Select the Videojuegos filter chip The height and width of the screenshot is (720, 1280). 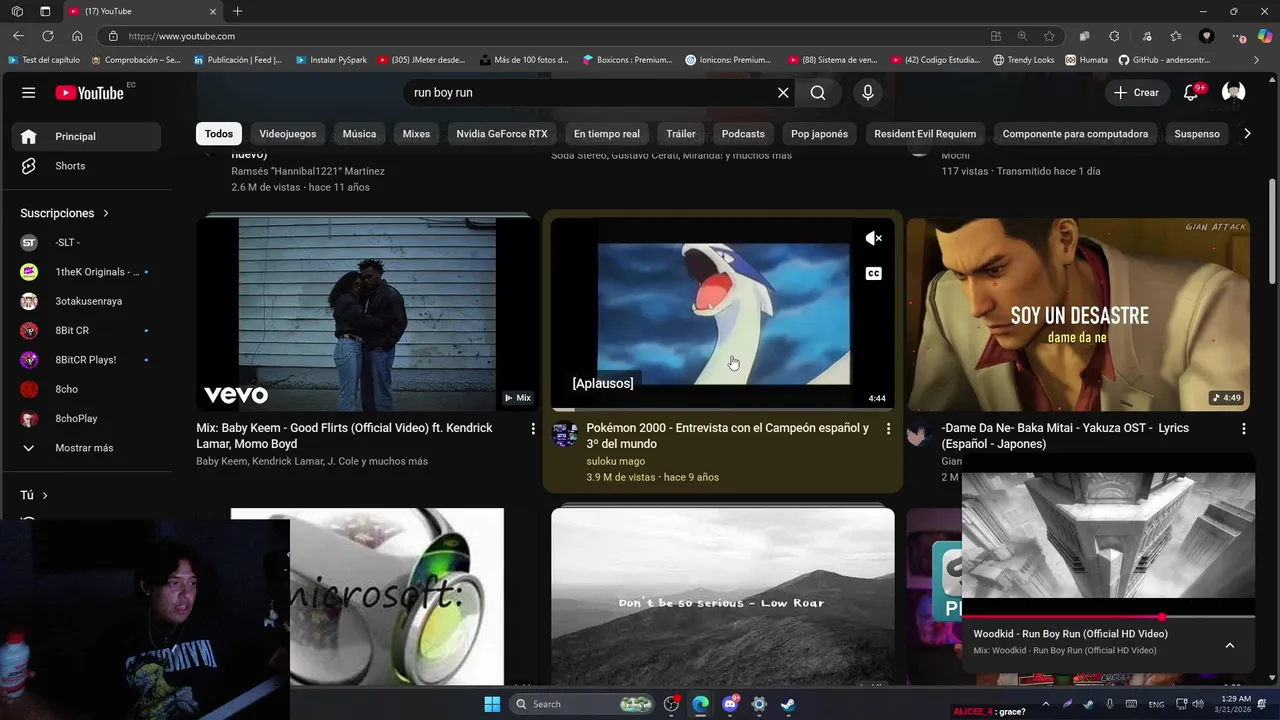coord(288,134)
